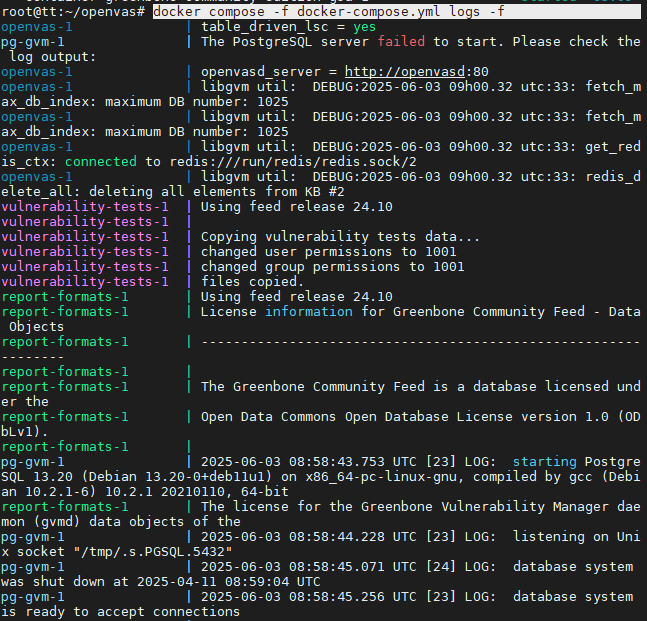Click 'Open Data Commons Open Database License' text
Image resolution: width=647 pixels, height=621 pixels.
tap(357, 416)
